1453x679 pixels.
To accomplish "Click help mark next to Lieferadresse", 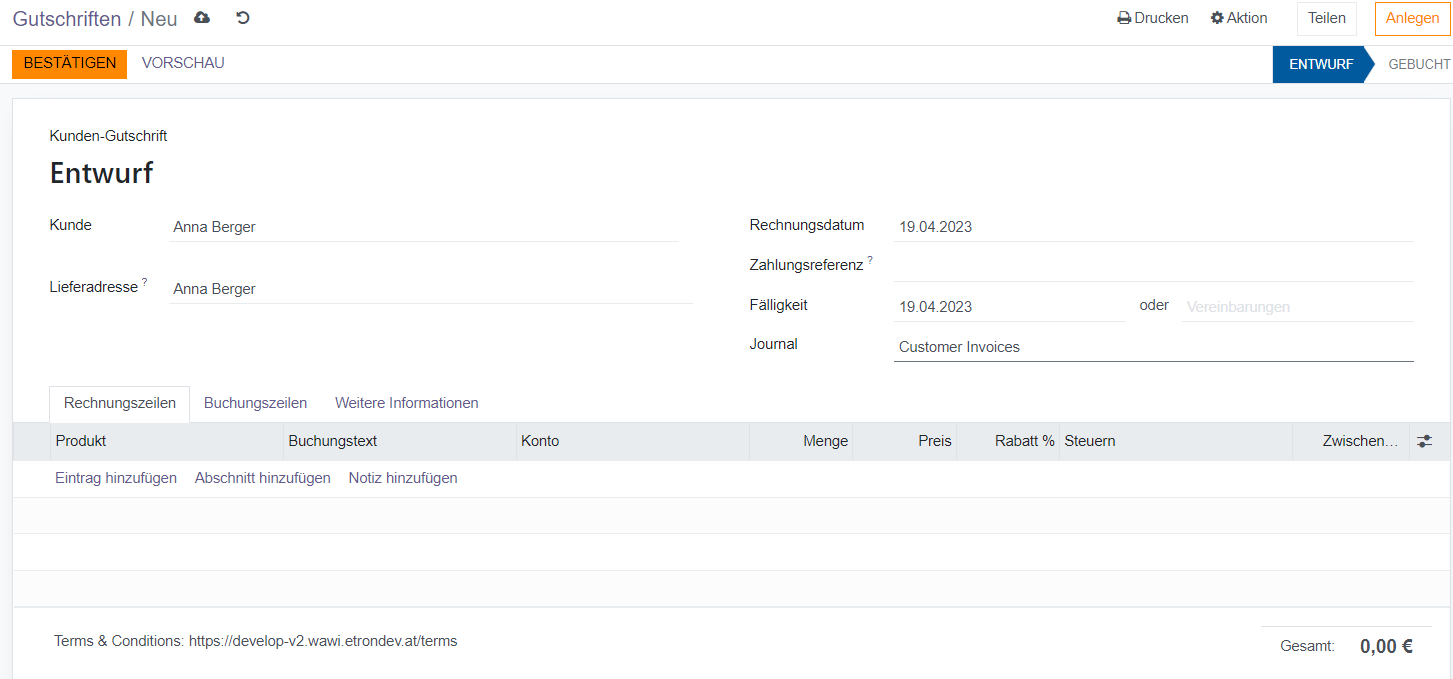I will click(144, 283).
